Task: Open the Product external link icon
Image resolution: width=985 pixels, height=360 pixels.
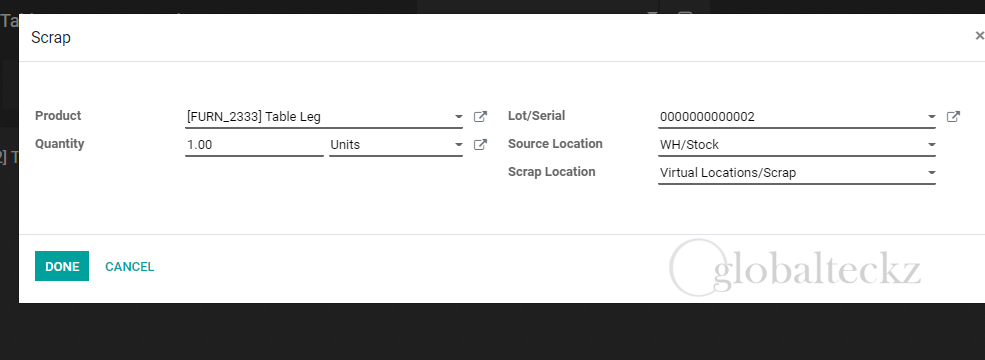Action: point(480,116)
